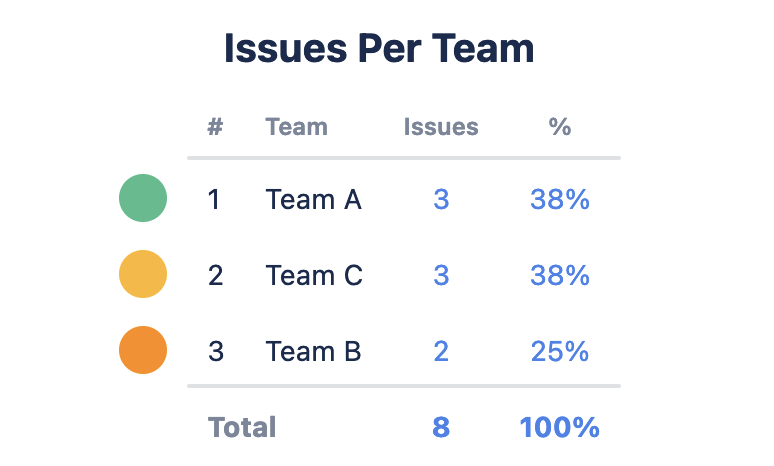
Task: Open Team C's issue count link
Action: 441,276
